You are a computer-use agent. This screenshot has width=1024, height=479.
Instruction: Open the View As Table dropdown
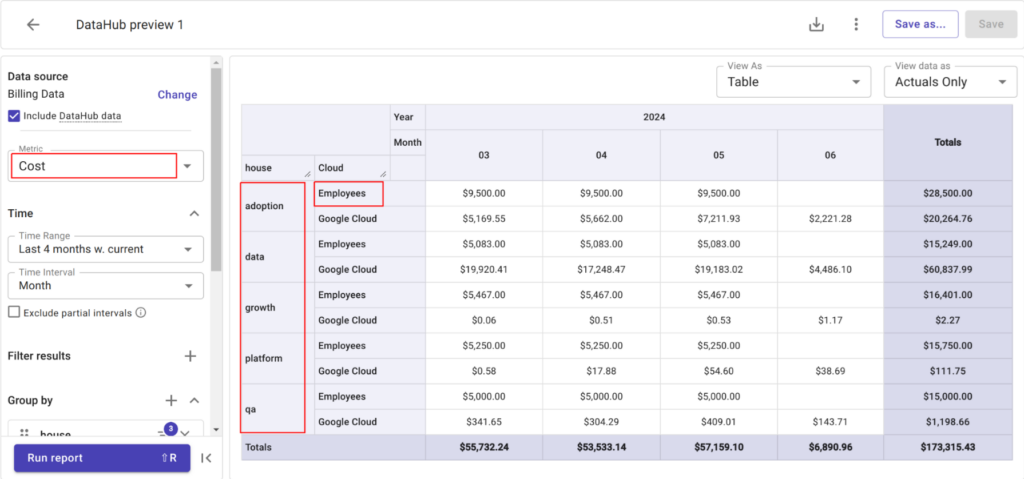click(x=793, y=82)
